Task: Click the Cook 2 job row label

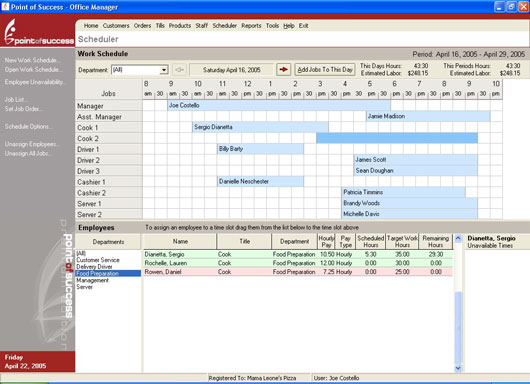Action: 109,138
